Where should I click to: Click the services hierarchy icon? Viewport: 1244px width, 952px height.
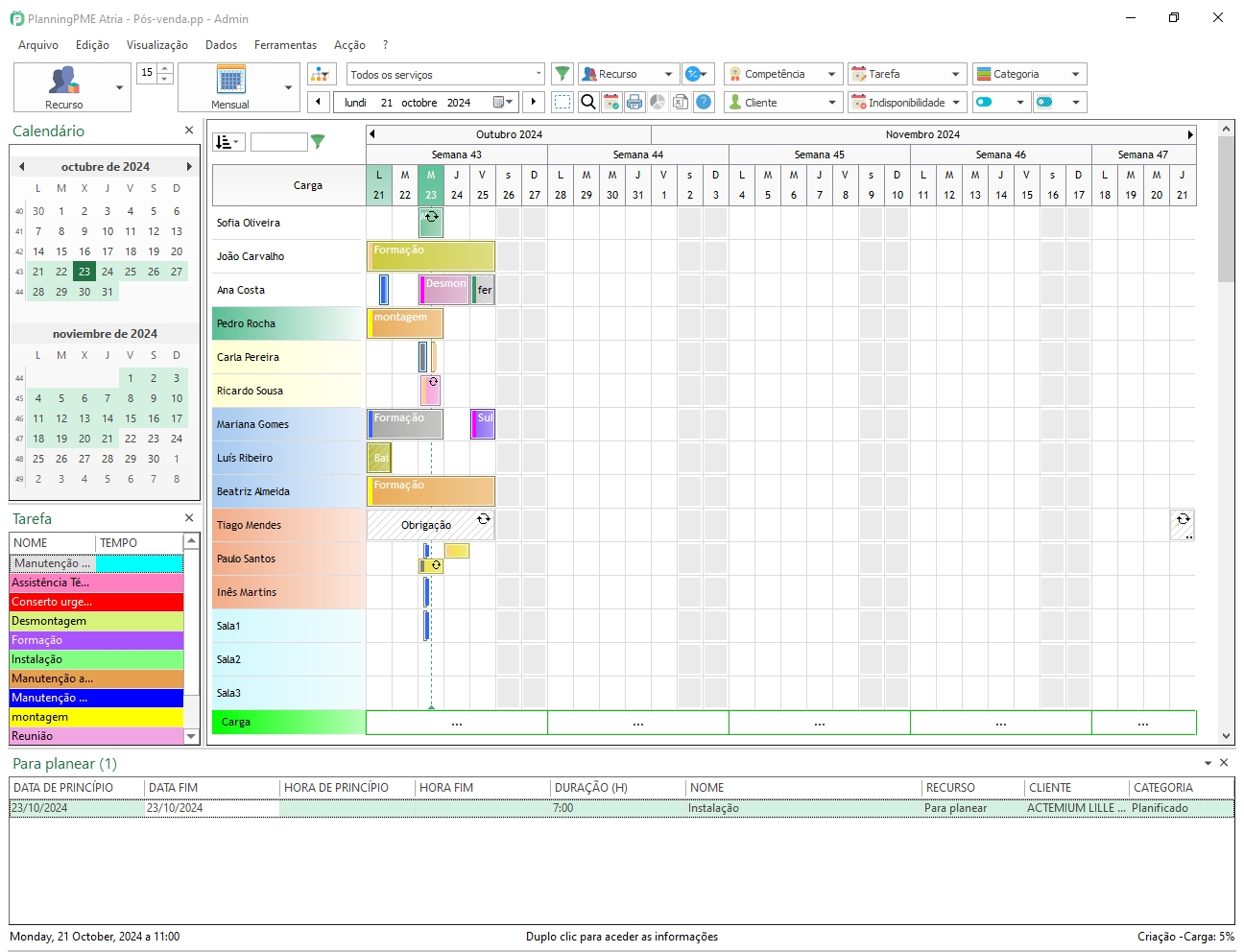click(322, 74)
